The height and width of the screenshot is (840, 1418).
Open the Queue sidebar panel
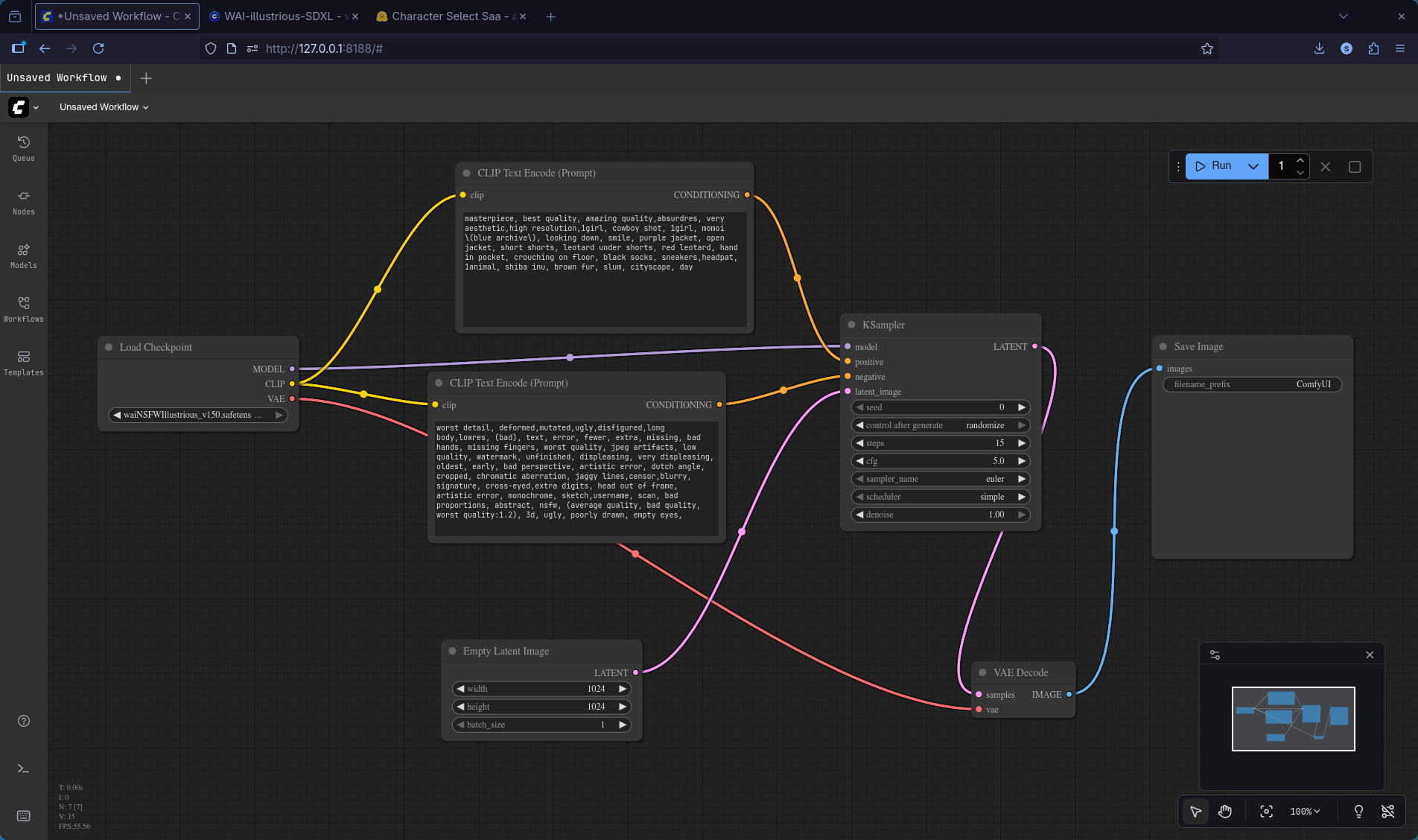tap(24, 147)
